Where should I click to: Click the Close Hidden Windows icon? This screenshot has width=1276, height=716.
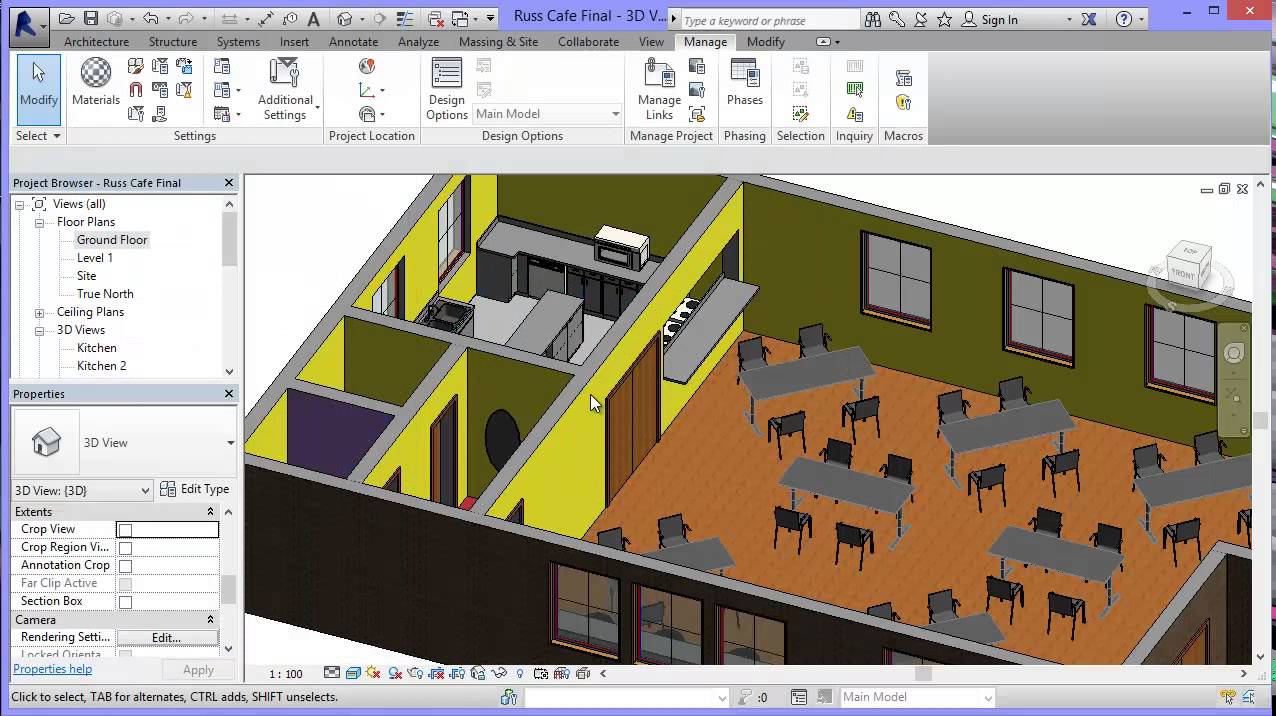(436, 19)
